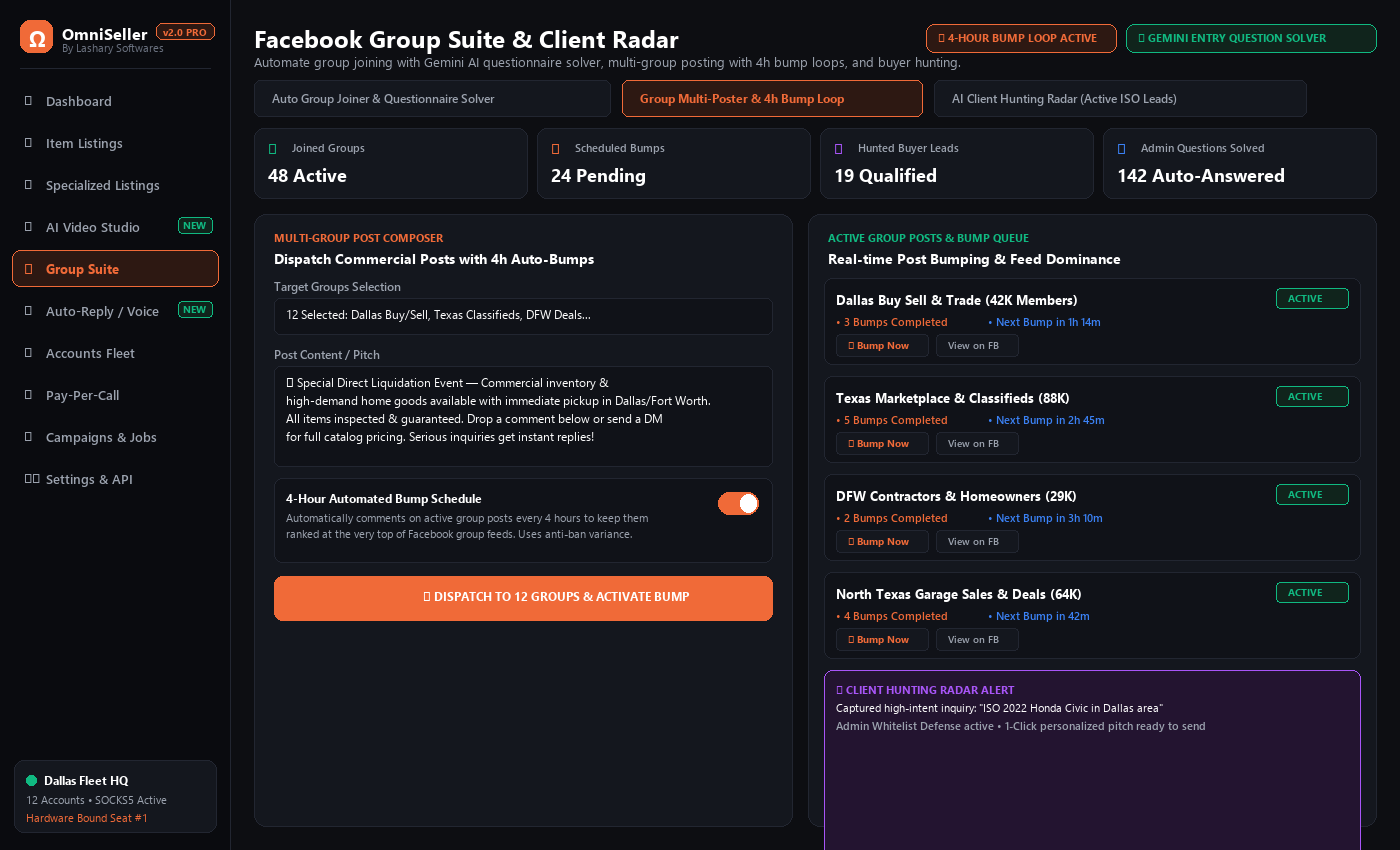This screenshot has height=850, width=1400.
Task: Click the Gemini Entry Question Solver badge
Action: [1251, 38]
